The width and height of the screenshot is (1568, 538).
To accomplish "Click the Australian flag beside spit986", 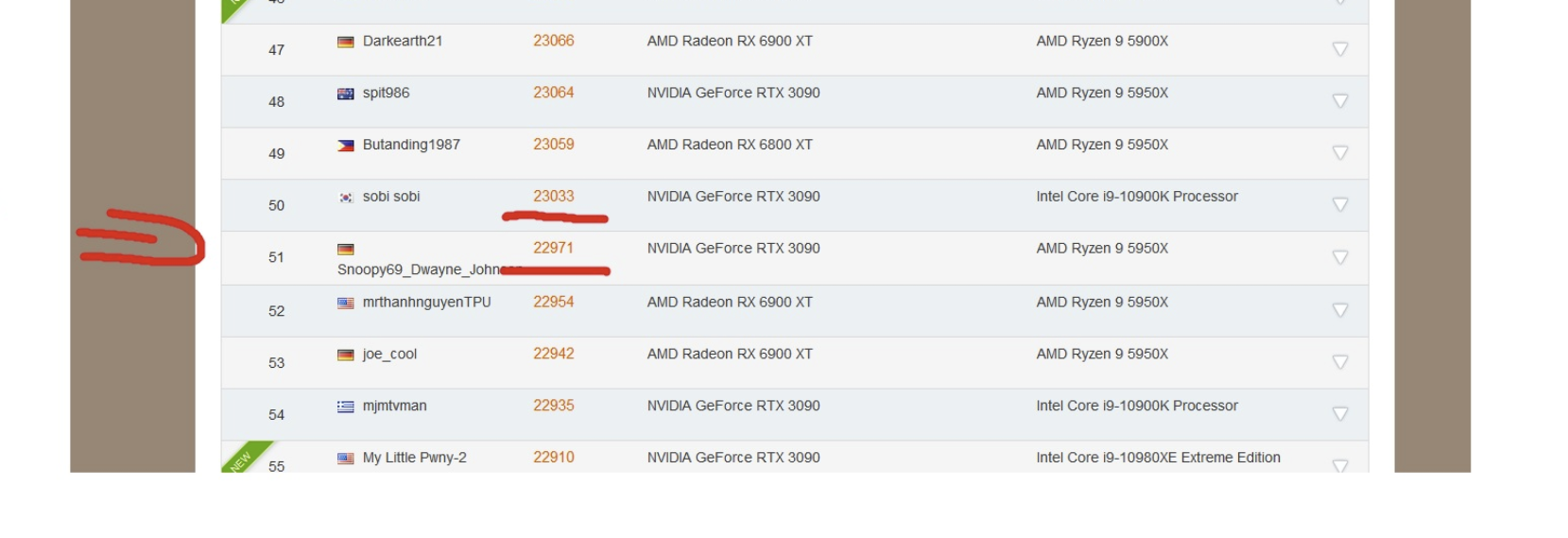I will tap(346, 94).
